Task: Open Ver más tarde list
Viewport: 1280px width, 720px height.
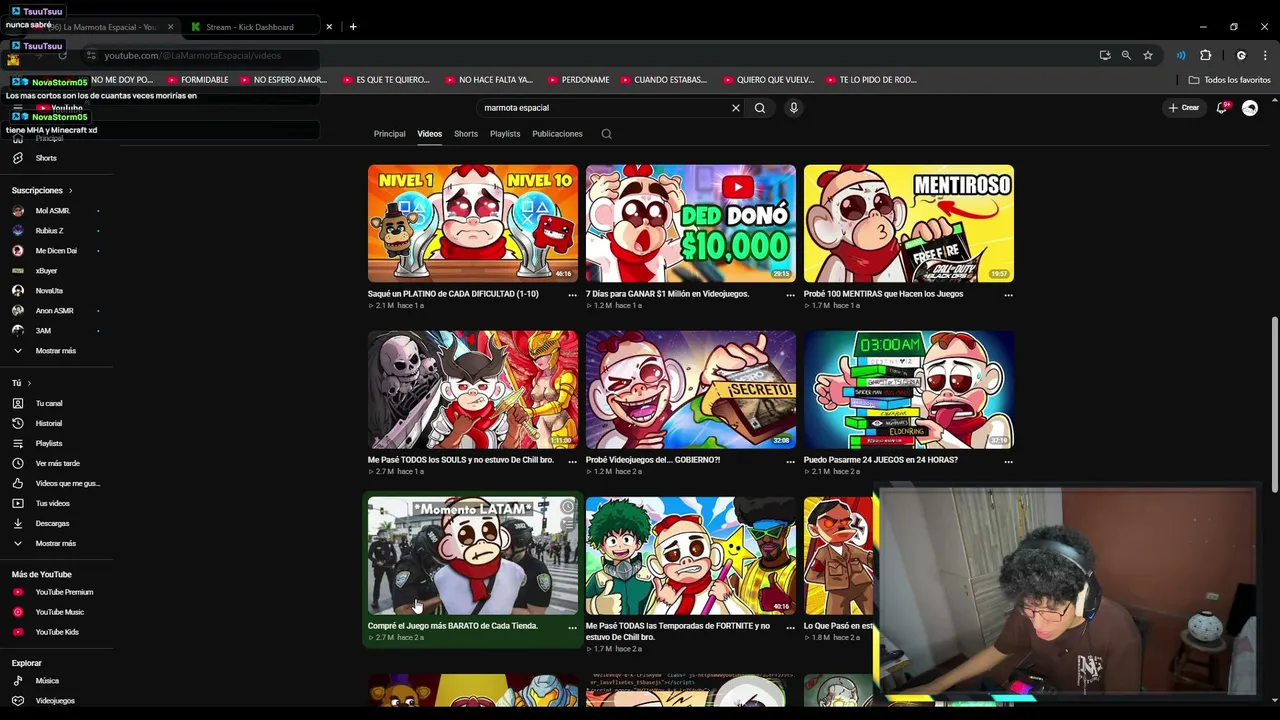Action: tap(58, 463)
